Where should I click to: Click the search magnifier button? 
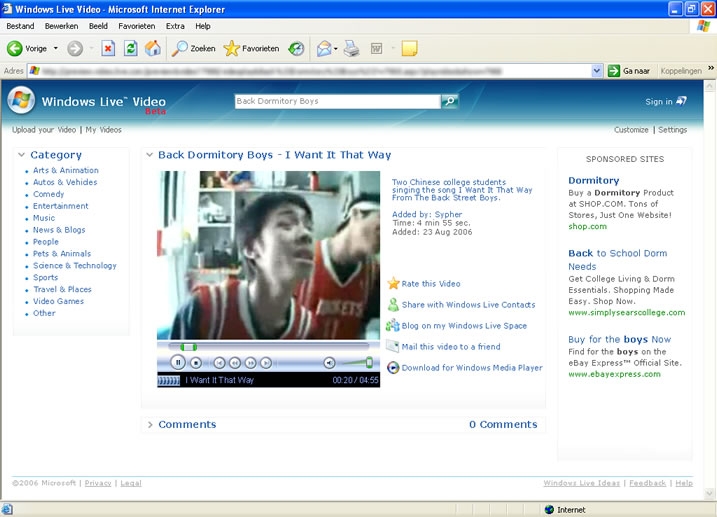point(450,101)
